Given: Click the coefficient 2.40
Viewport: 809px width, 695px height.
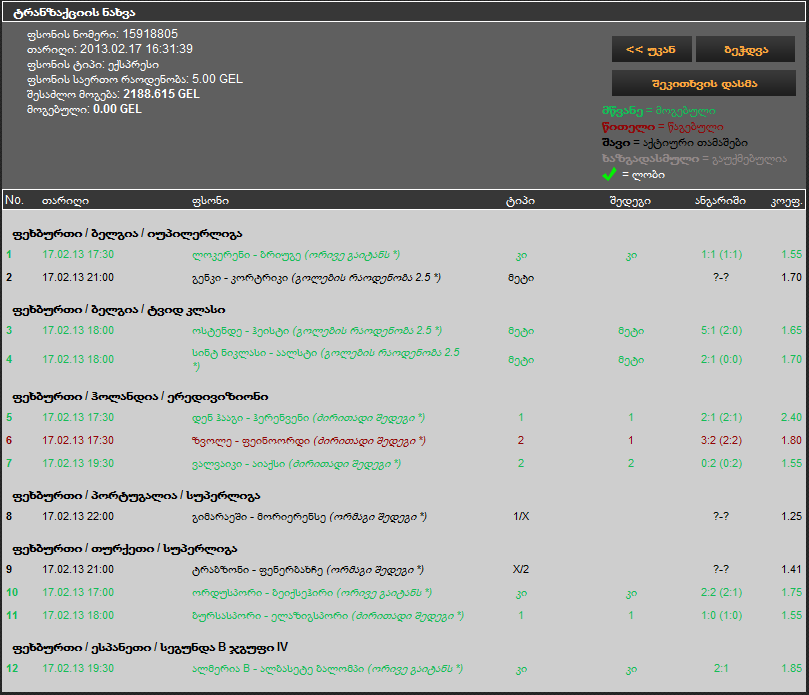Looking at the screenshot, I should [791, 417].
